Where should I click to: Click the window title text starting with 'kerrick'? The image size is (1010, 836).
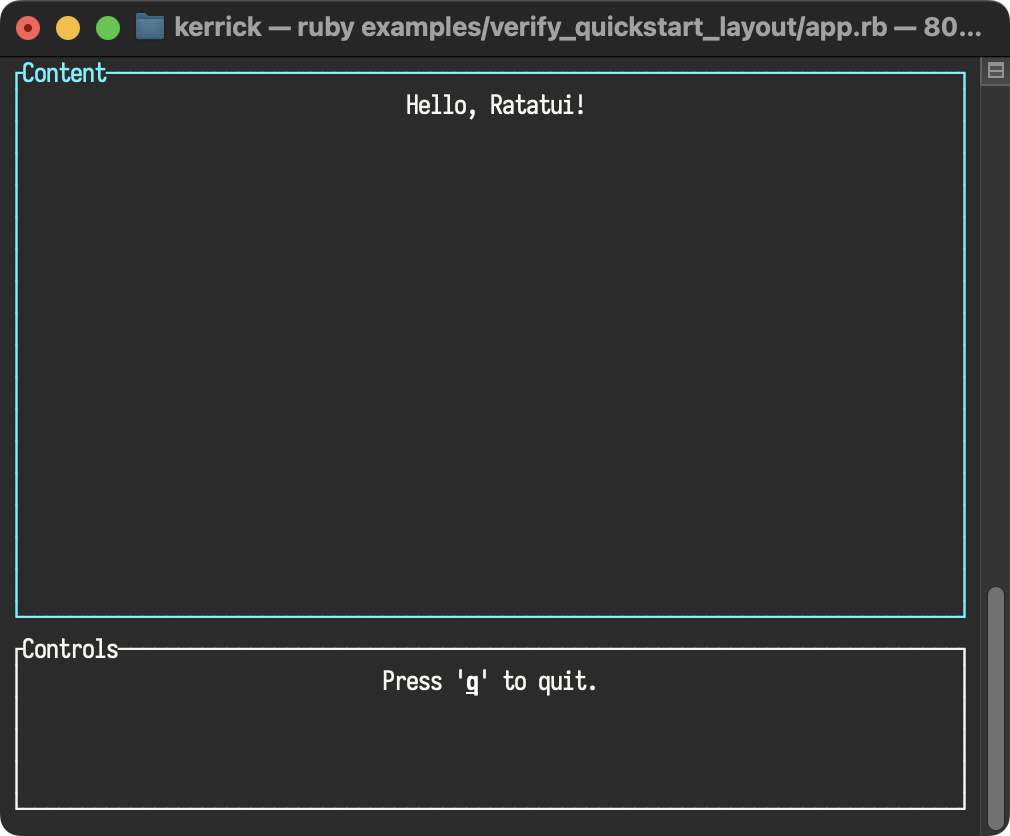[578, 27]
